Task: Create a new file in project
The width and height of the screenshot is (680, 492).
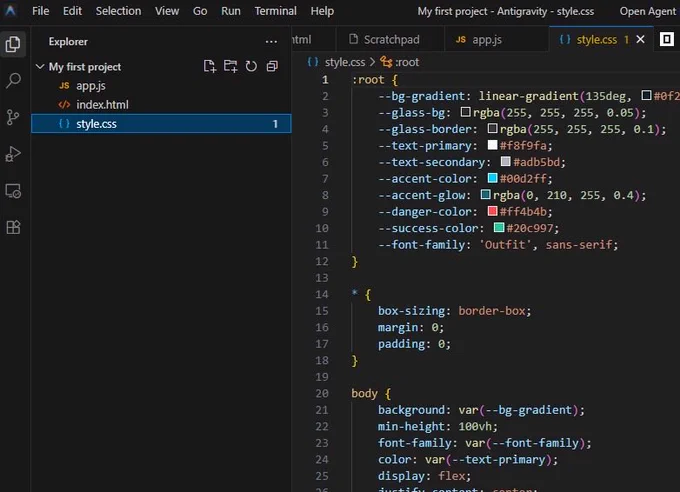Action: pyautogui.click(x=209, y=66)
